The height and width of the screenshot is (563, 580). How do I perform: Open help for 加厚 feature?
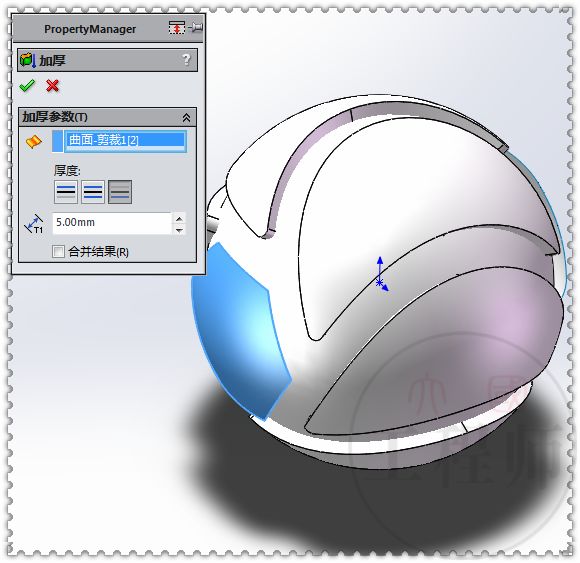click(x=186, y=60)
